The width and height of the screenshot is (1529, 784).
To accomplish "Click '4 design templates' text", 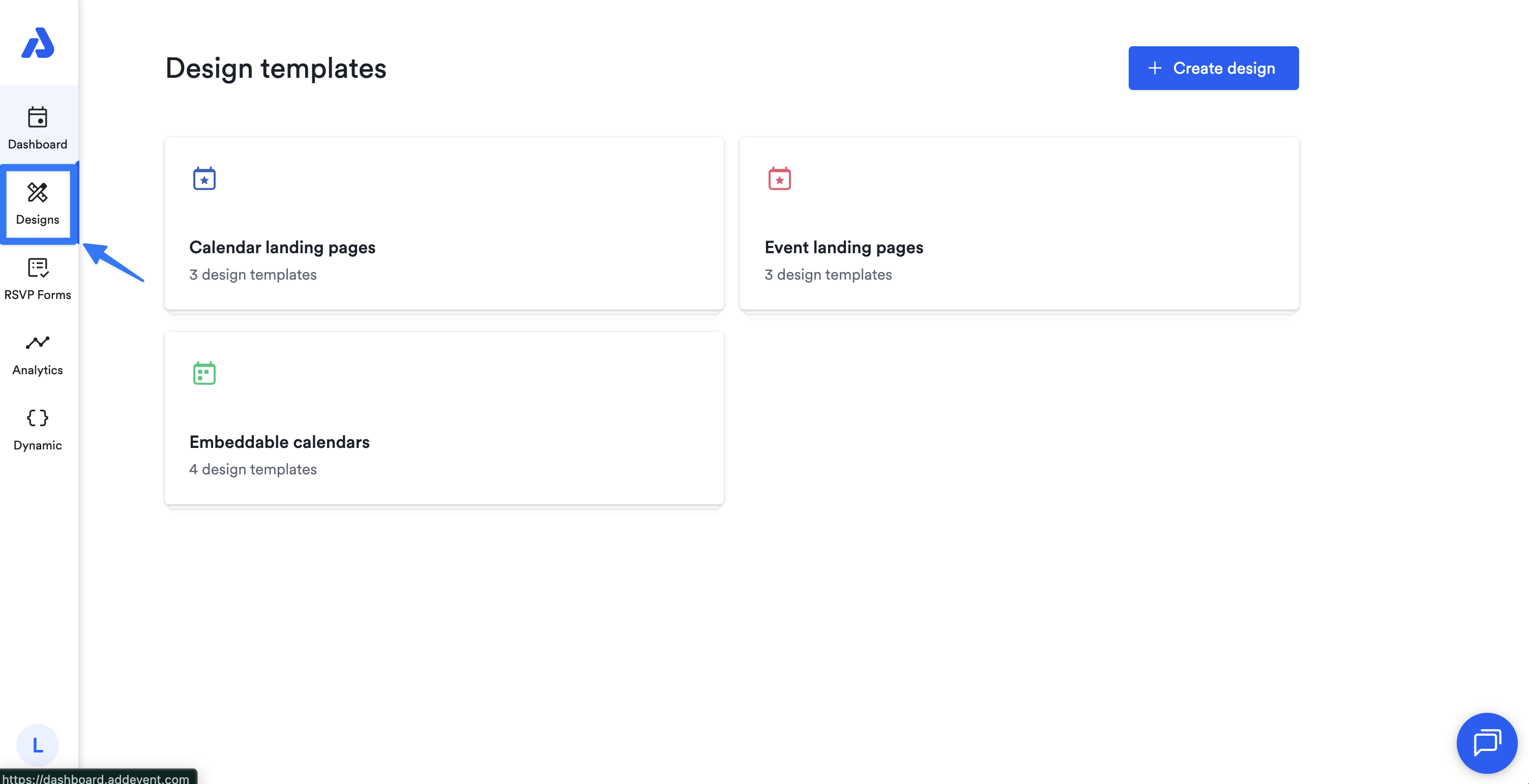I will [x=253, y=469].
